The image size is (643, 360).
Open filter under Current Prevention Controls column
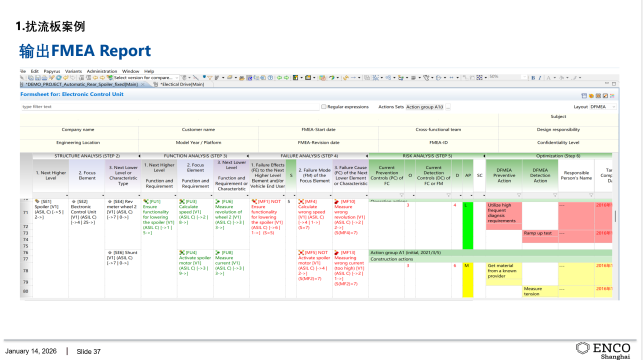[x=402, y=195]
